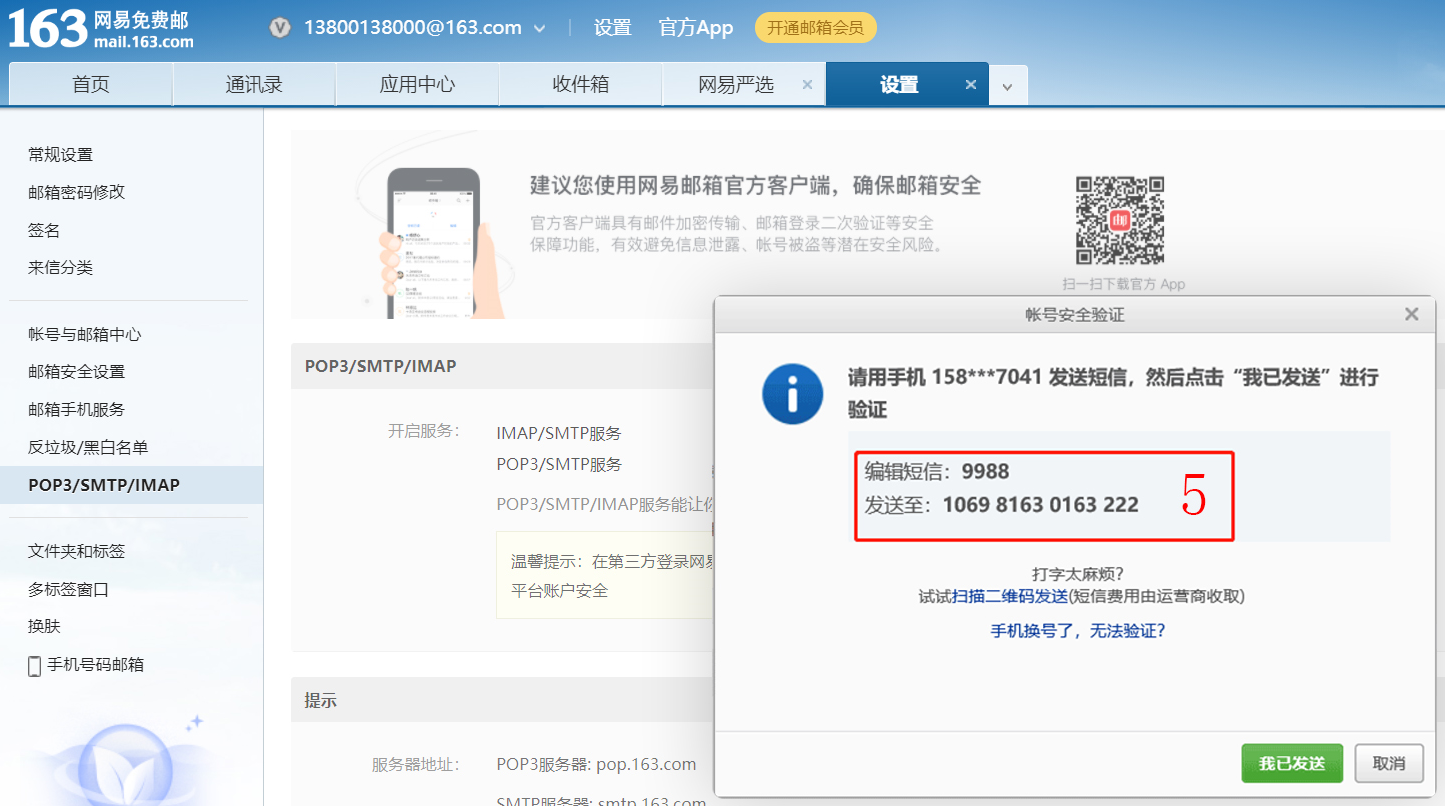
Task: Click the blue info icon in dialog
Action: (x=792, y=394)
